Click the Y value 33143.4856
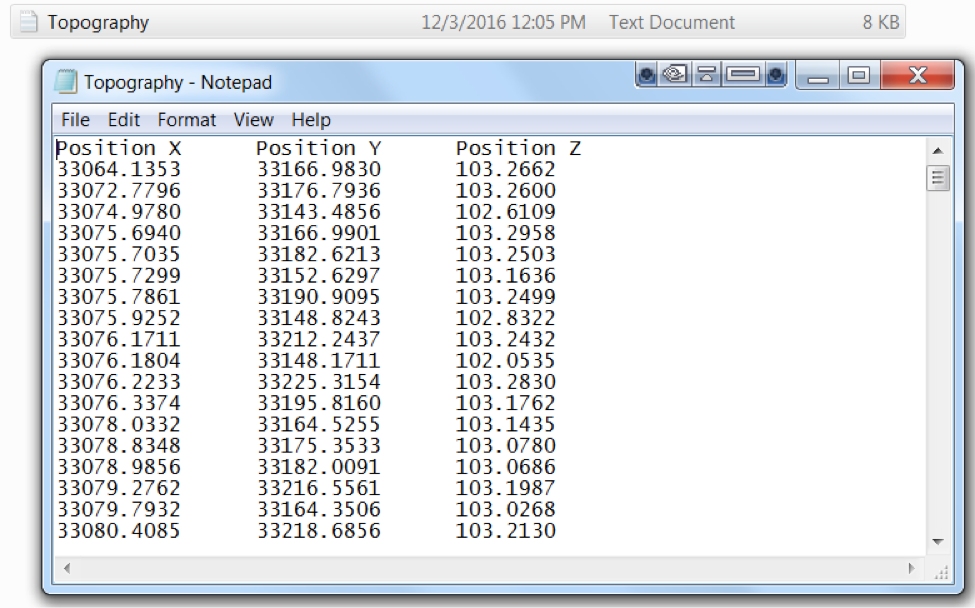975x608 pixels. coord(319,211)
